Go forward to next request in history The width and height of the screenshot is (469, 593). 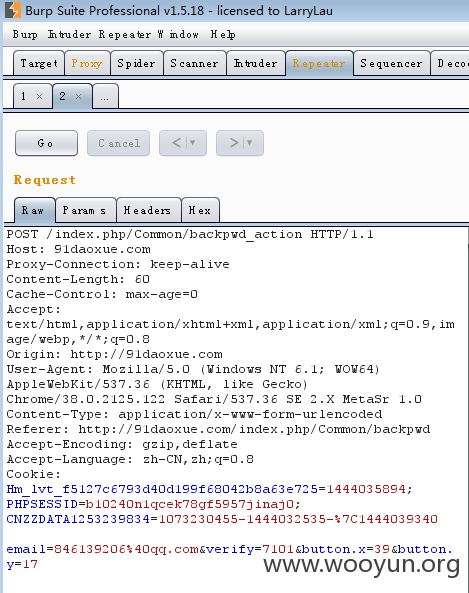[234, 143]
